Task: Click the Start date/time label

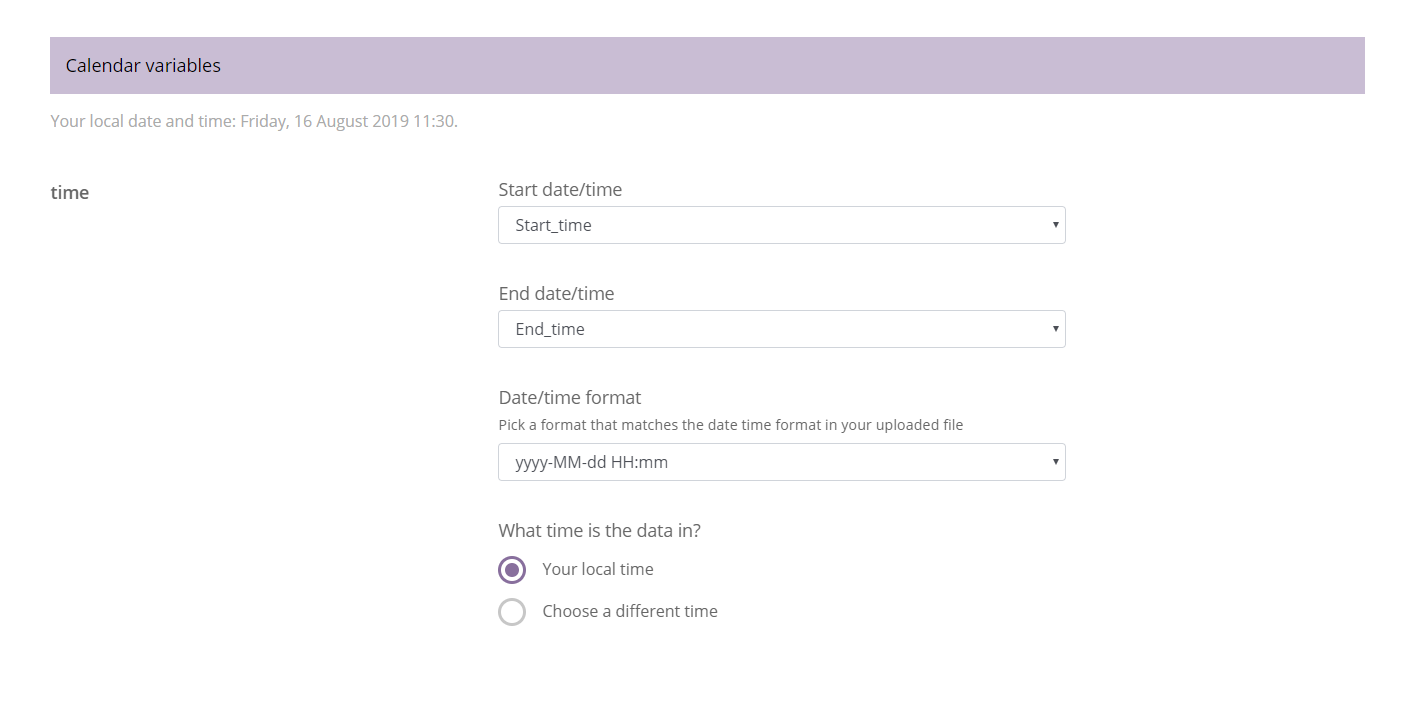Action: (560, 189)
